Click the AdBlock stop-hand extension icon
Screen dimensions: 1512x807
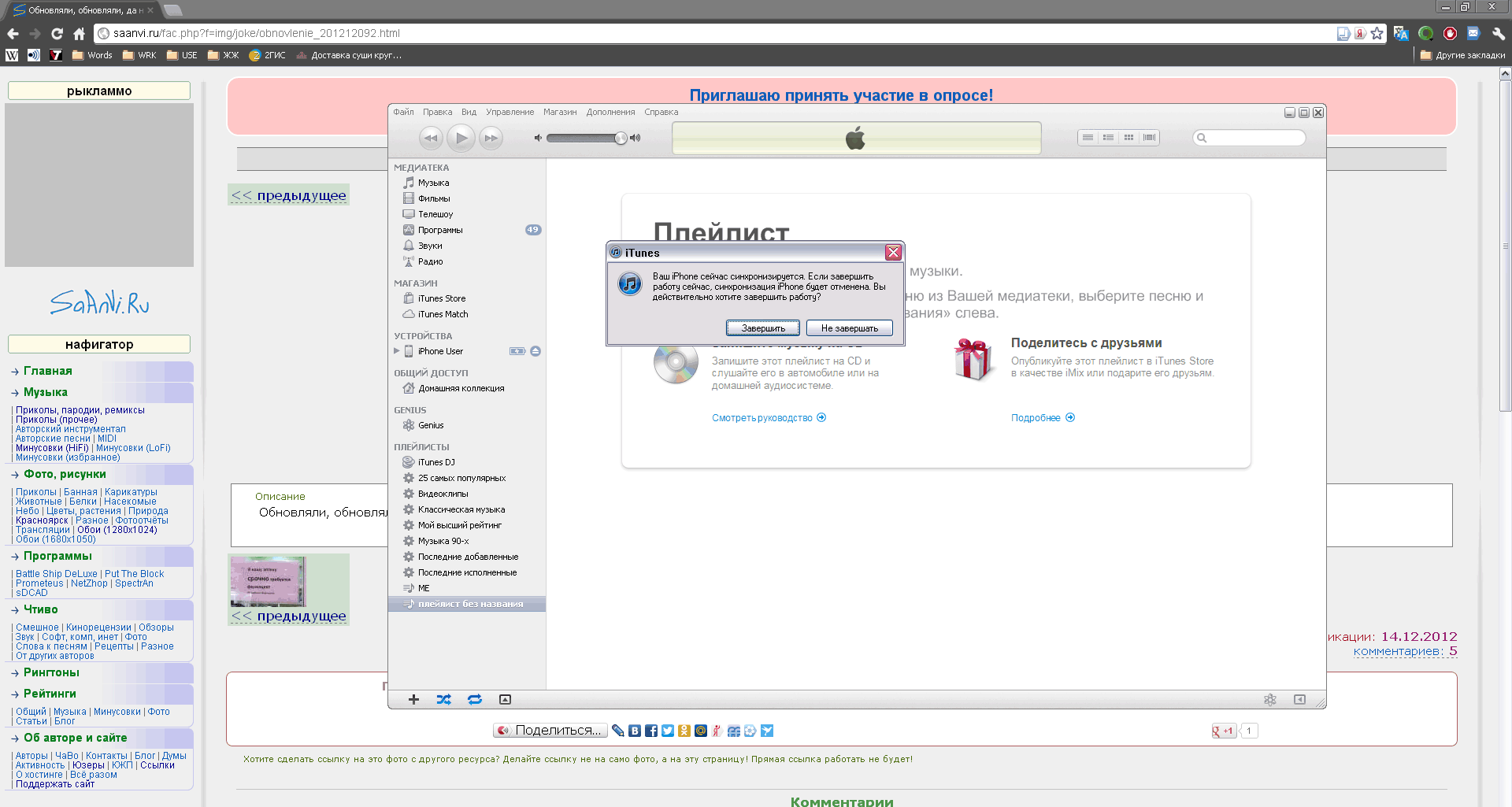1450,33
